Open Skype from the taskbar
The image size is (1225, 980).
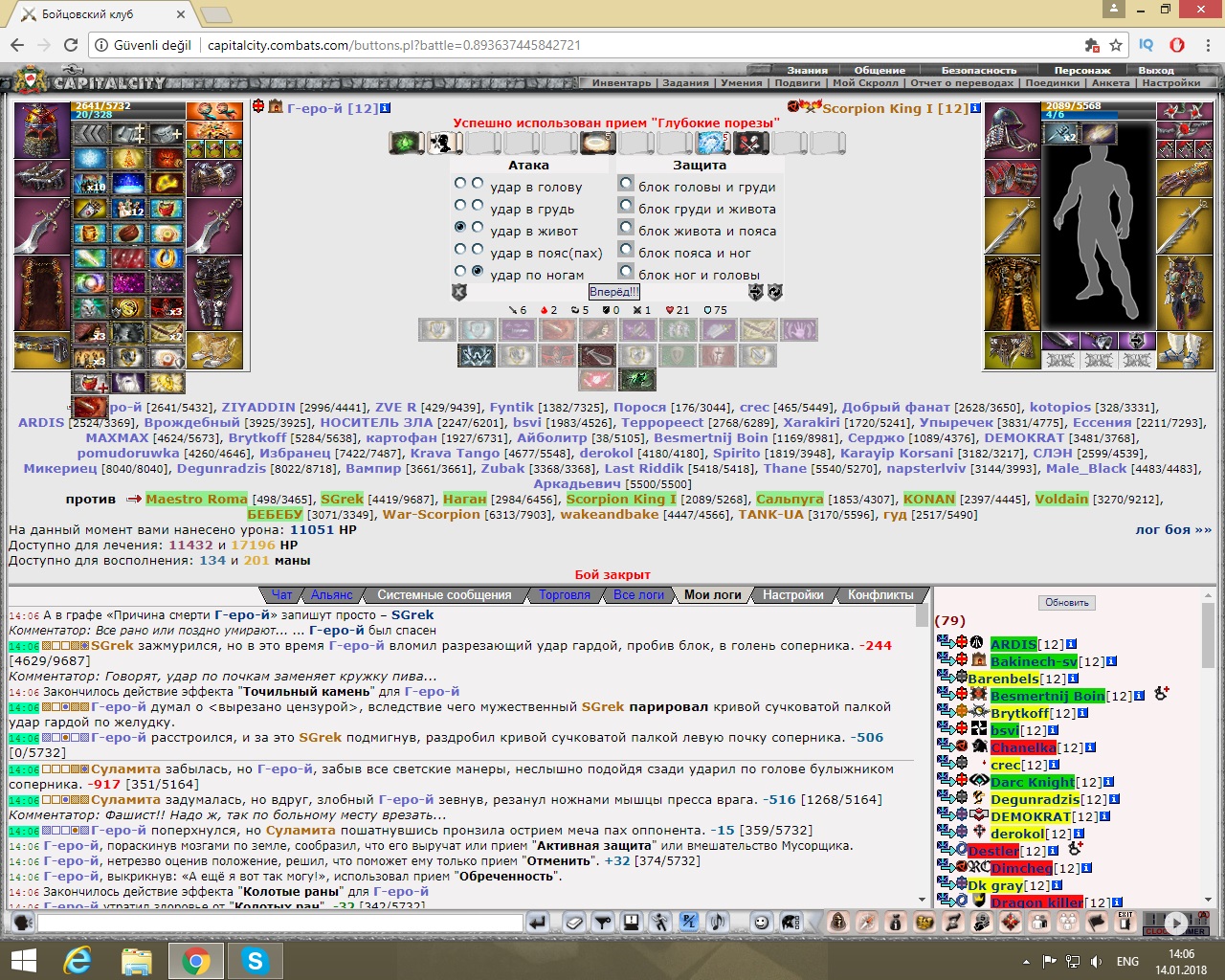tap(255, 960)
